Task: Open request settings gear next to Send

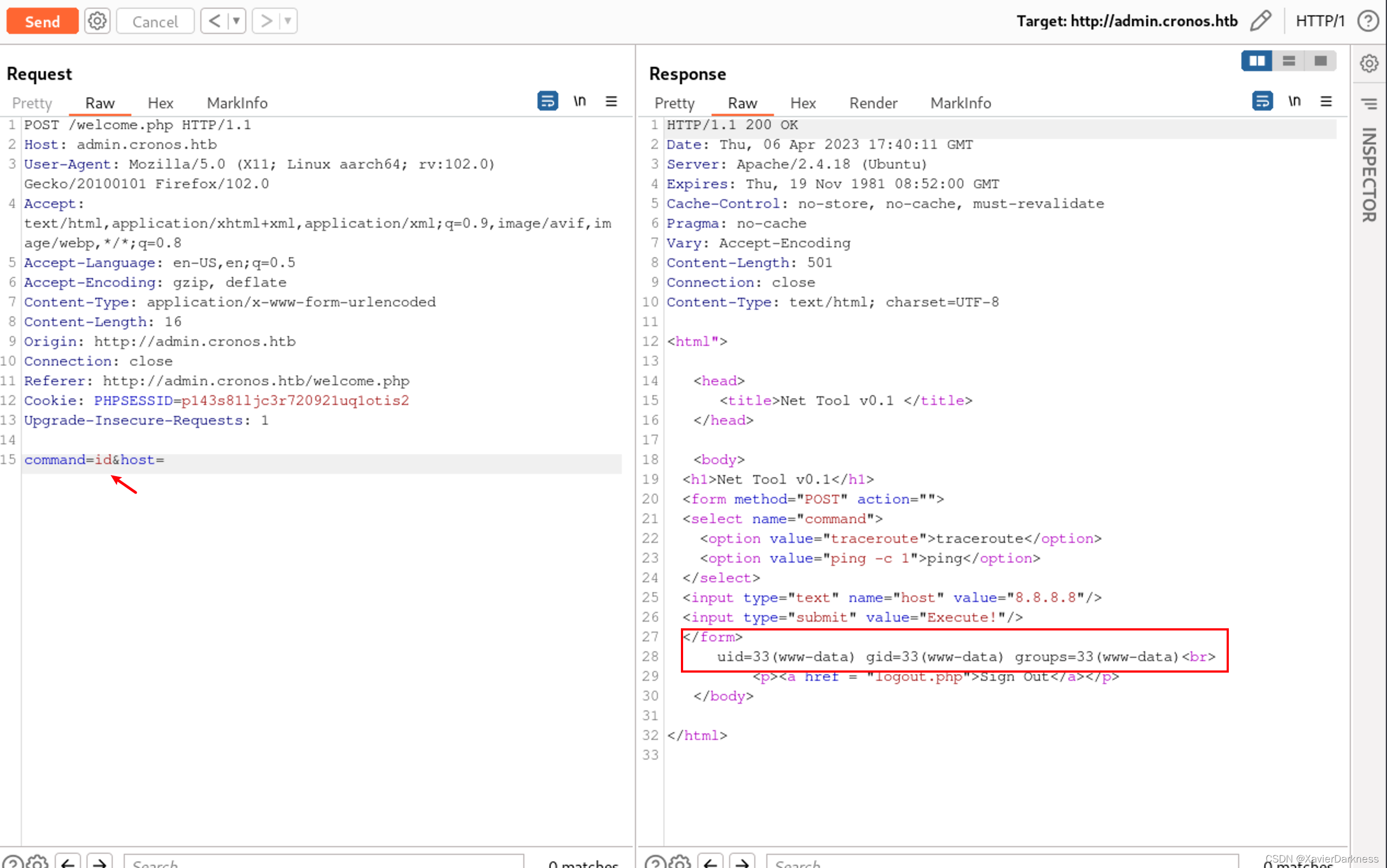Action: coord(97,21)
